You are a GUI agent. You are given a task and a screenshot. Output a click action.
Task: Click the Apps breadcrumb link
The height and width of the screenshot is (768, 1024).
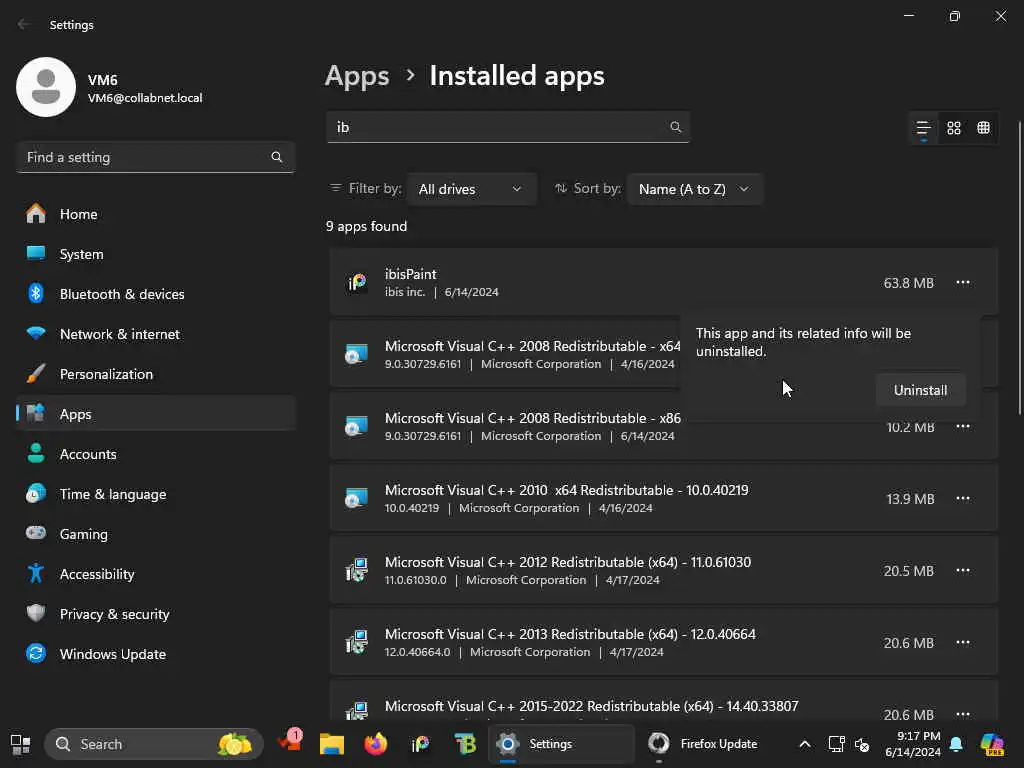pos(357,76)
